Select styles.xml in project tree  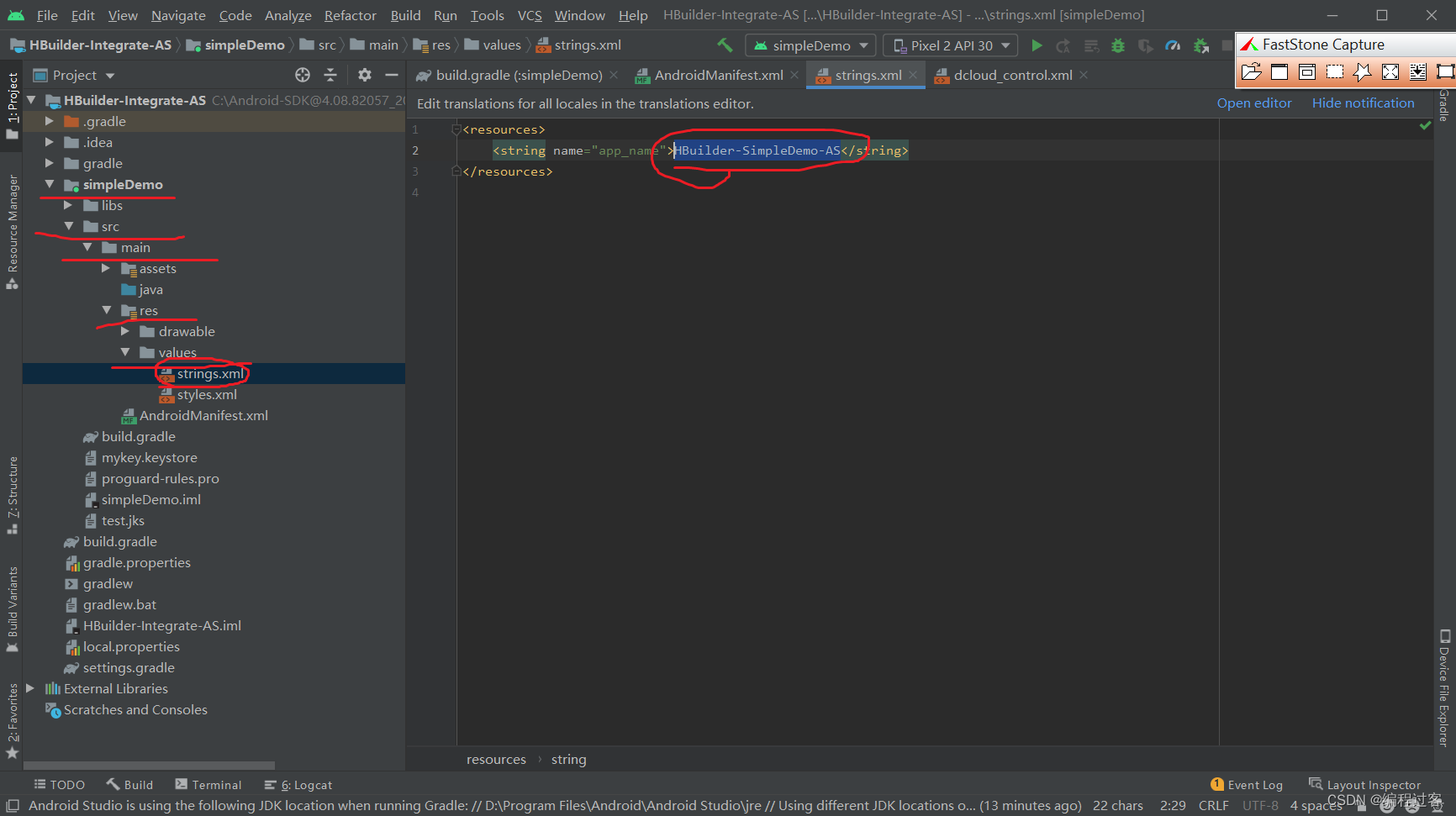click(x=207, y=394)
